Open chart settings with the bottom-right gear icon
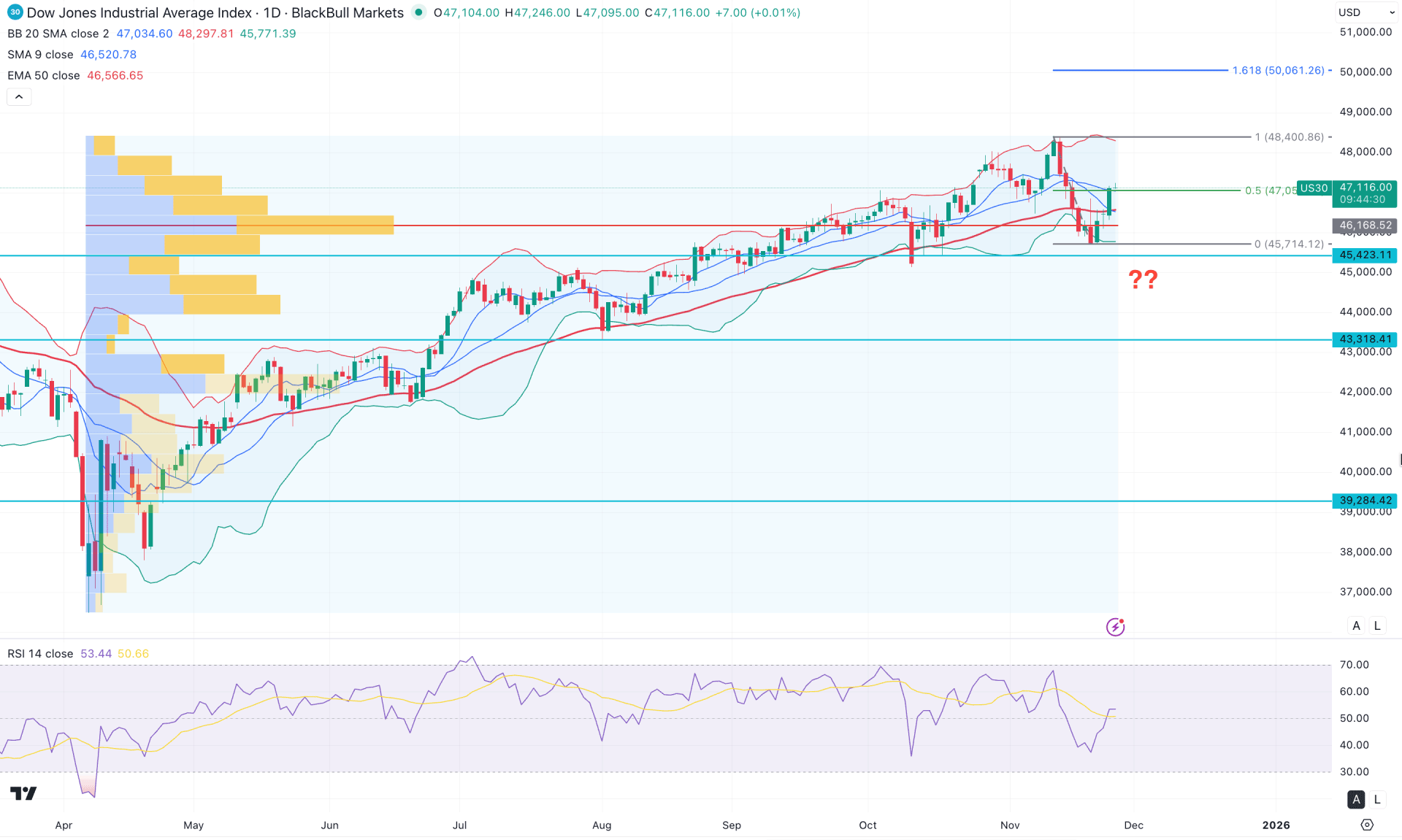Viewport: 1402px width, 840px height. 1367,825
